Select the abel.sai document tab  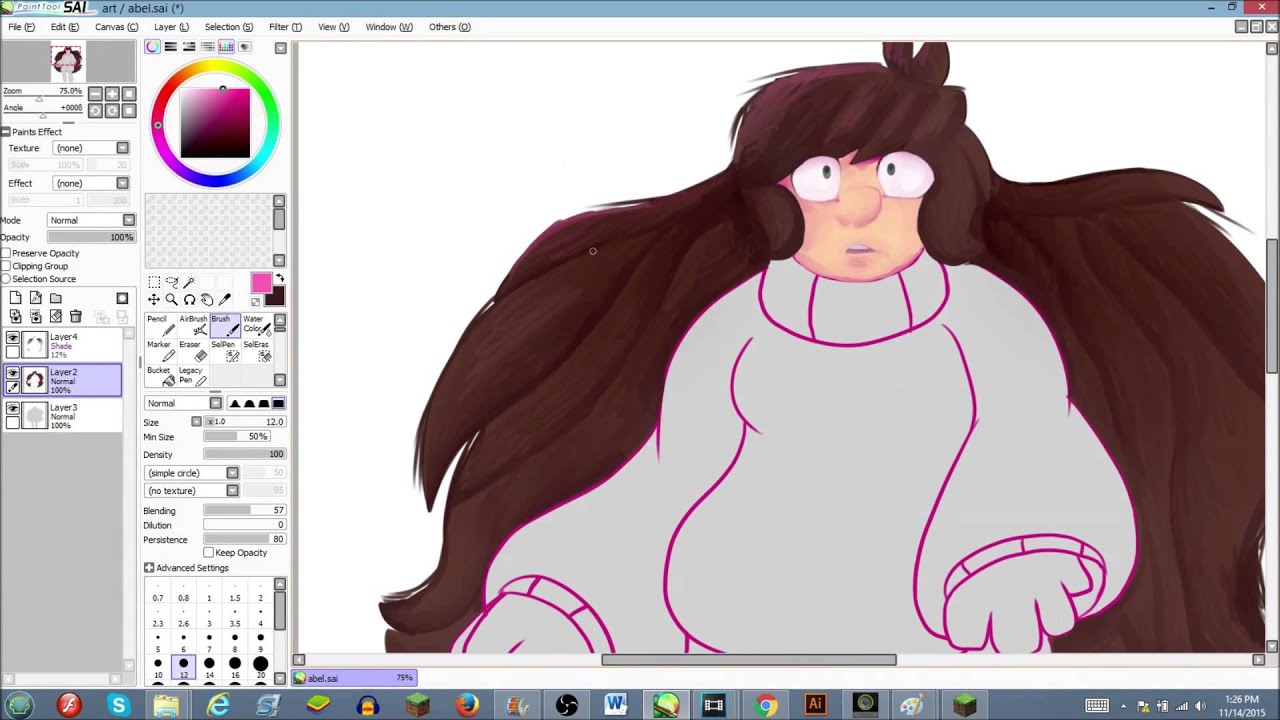tap(354, 678)
